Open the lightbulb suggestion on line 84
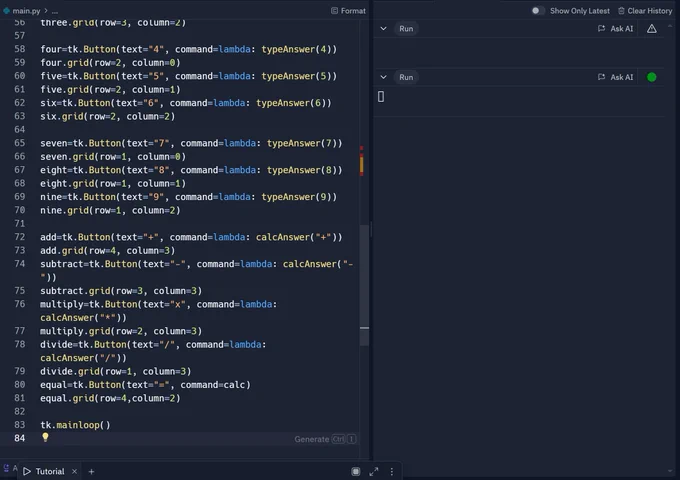The height and width of the screenshot is (480, 680). pyautogui.click(x=45, y=437)
